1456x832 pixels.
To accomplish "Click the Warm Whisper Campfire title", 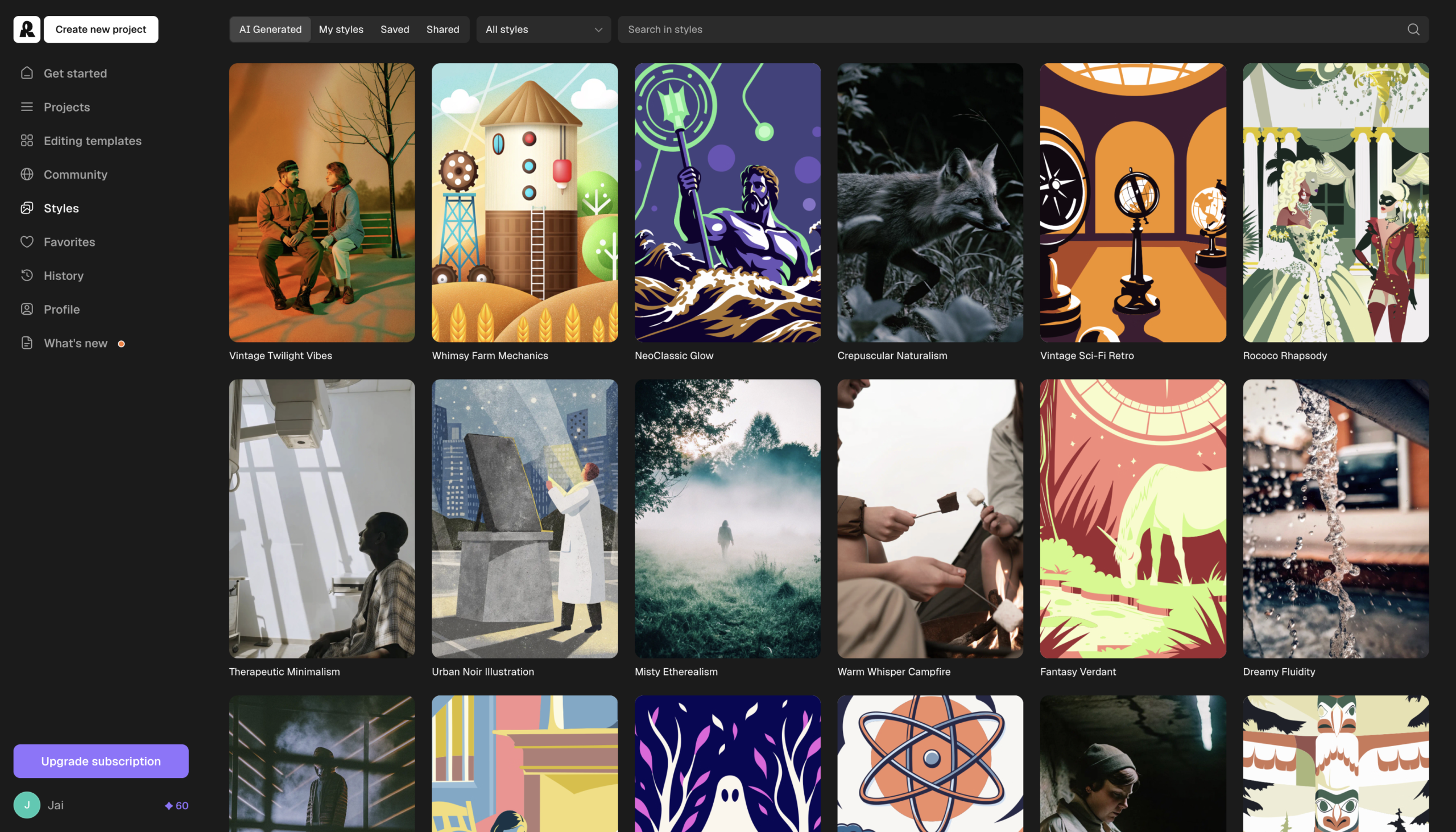I will click(894, 672).
